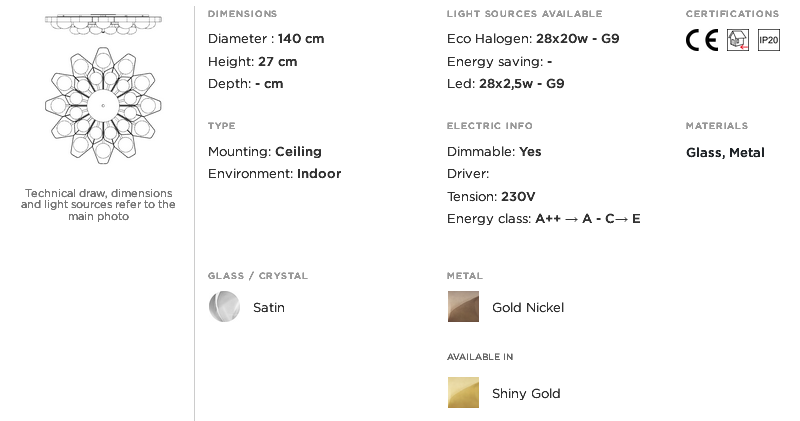This screenshot has width=800, height=421.
Task: Click the Electric Info heading
Action: click(490, 126)
